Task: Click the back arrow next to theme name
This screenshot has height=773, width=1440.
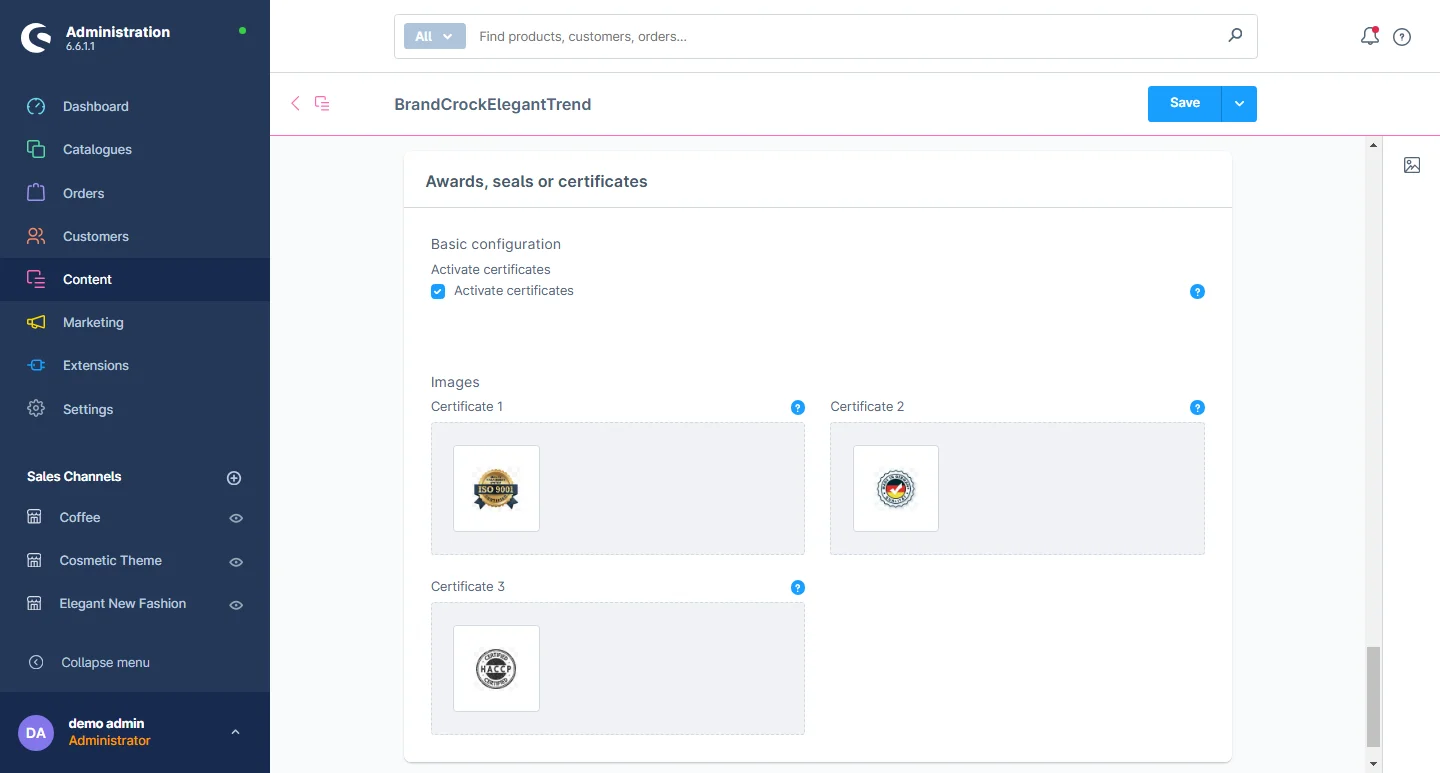Action: coord(295,103)
